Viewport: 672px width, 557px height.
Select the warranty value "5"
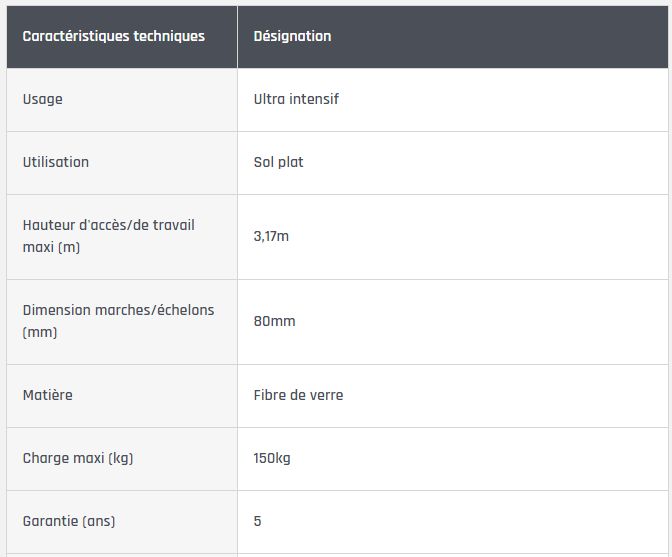pyautogui.click(x=258, y=521)
